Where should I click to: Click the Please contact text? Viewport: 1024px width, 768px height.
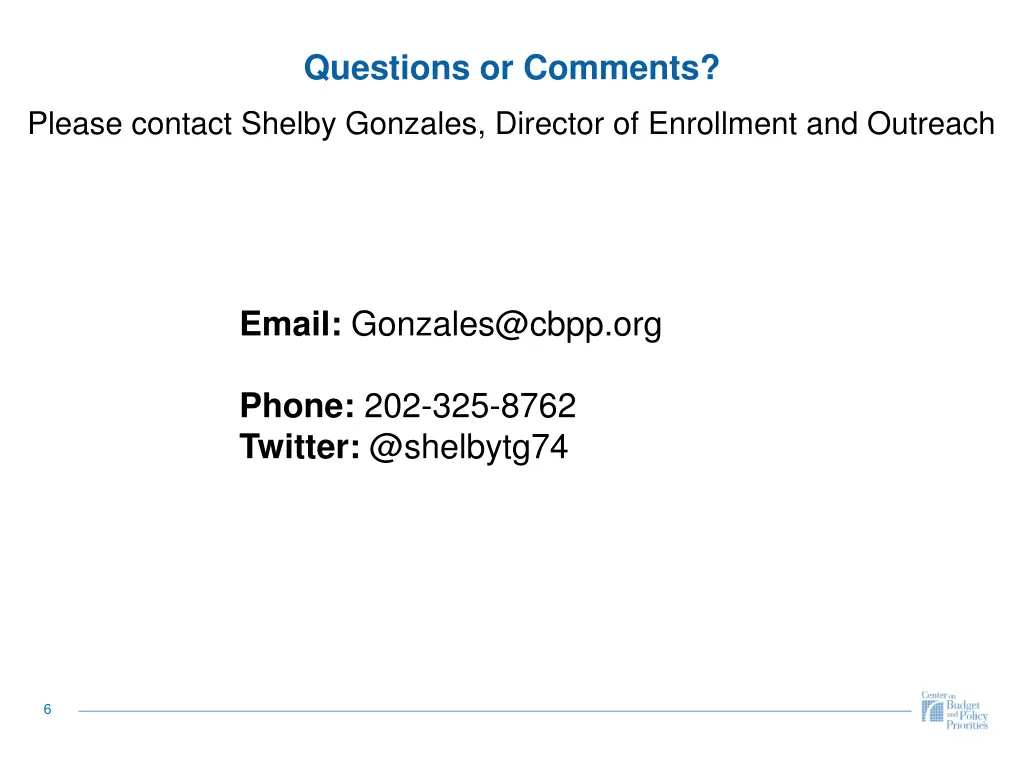130,123
